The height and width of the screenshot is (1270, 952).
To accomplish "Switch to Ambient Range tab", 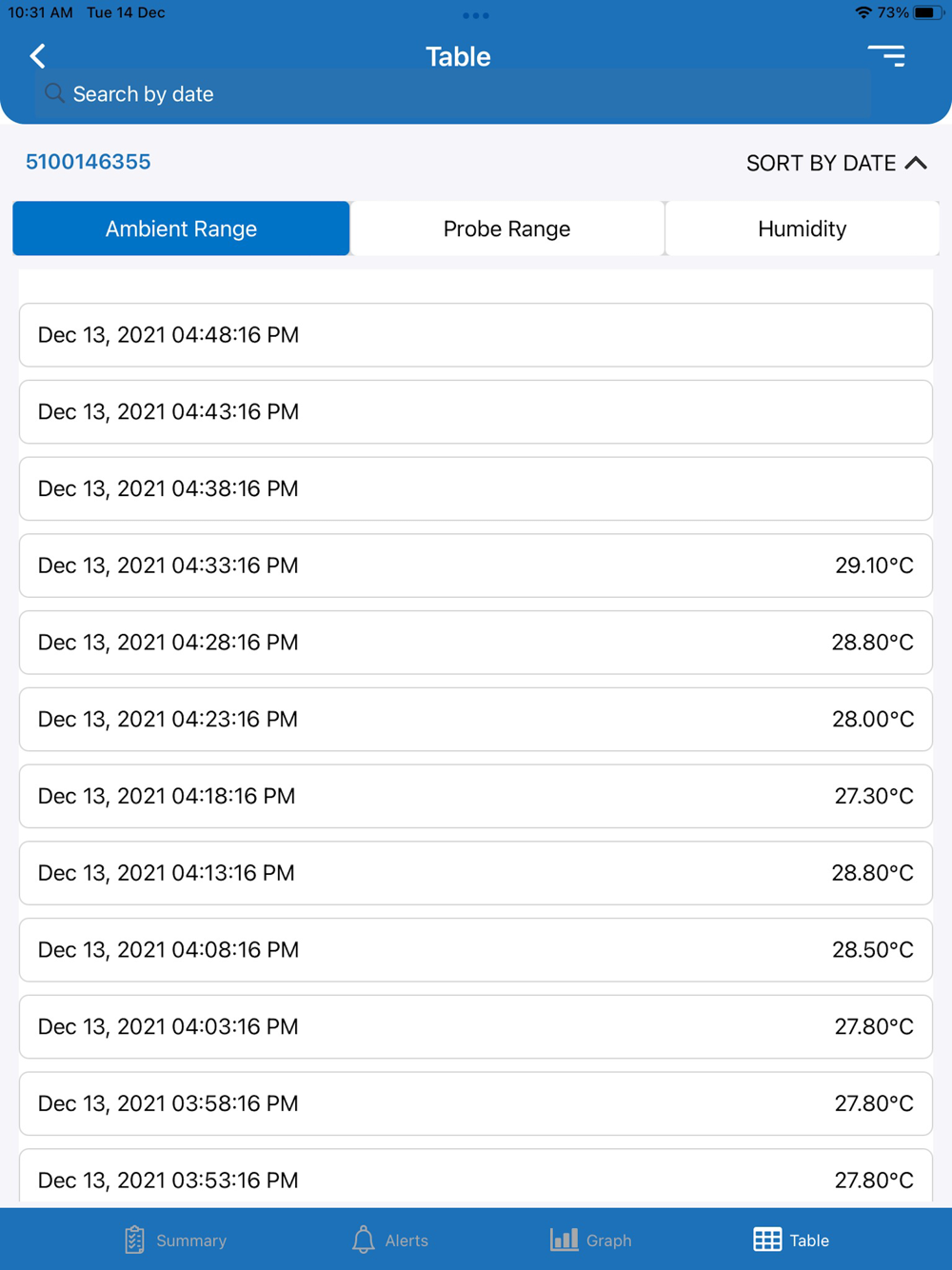I will coord(181,228).
